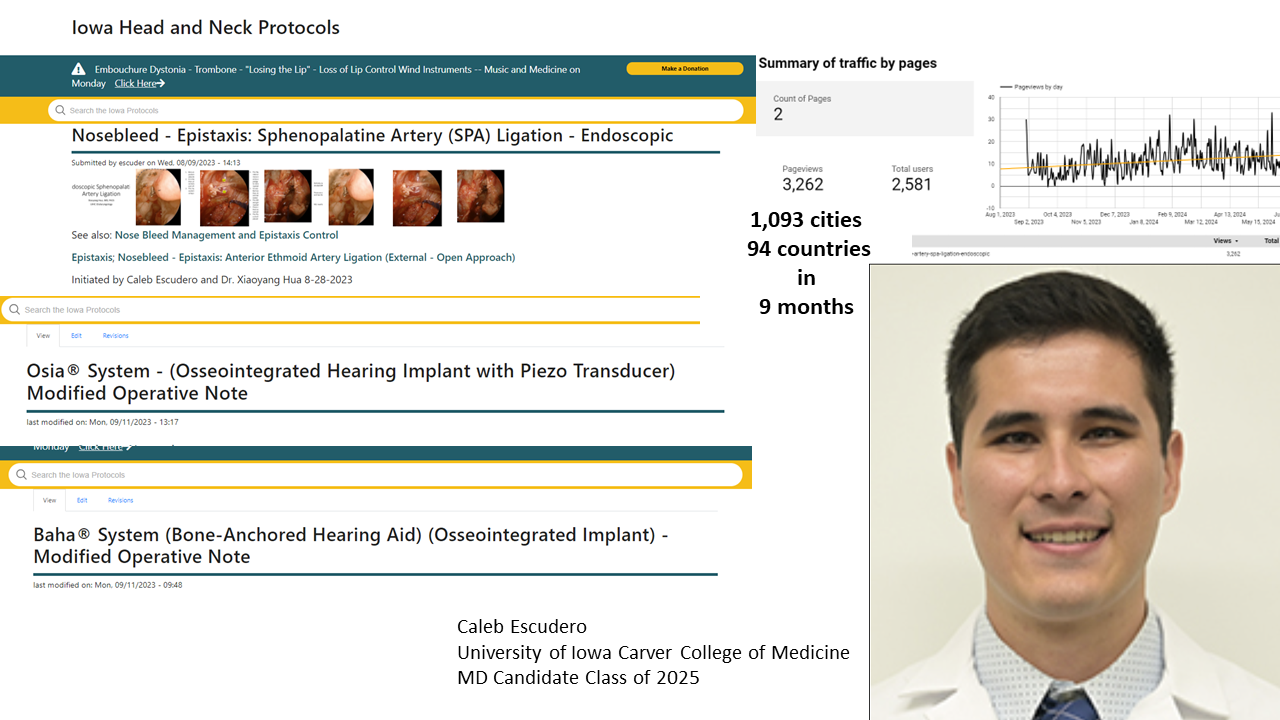The height and width of the screenshot is (720, 1280).
Task: Select the 'Count of Pages' scorecard
Action: coord(865,108)
